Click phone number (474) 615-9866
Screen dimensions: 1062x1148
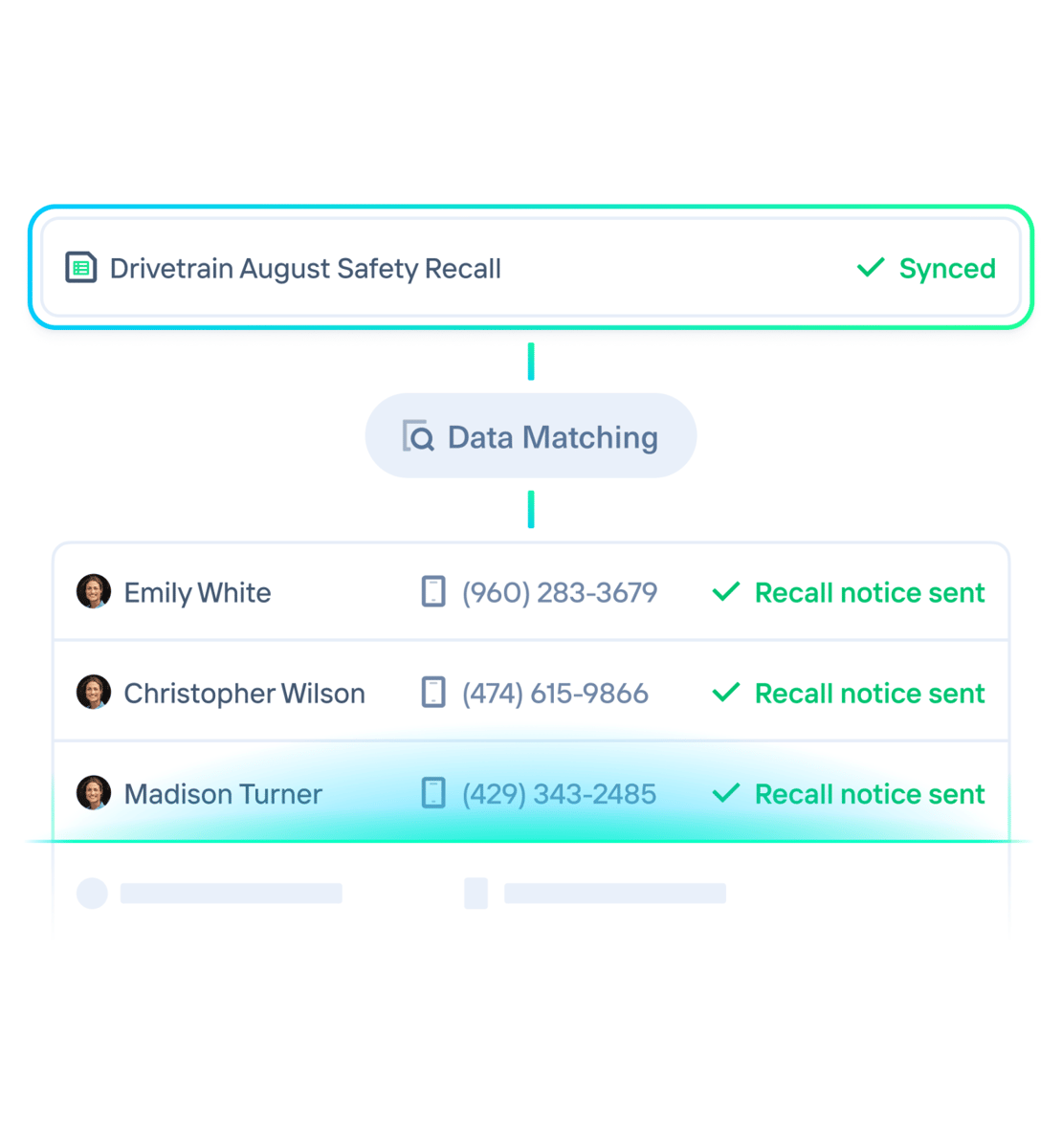[x=555, y=694]
